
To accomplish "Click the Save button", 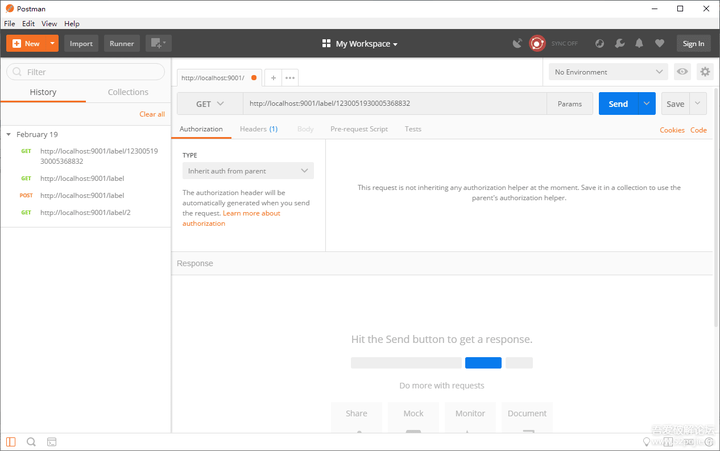I will coord(675,104).
